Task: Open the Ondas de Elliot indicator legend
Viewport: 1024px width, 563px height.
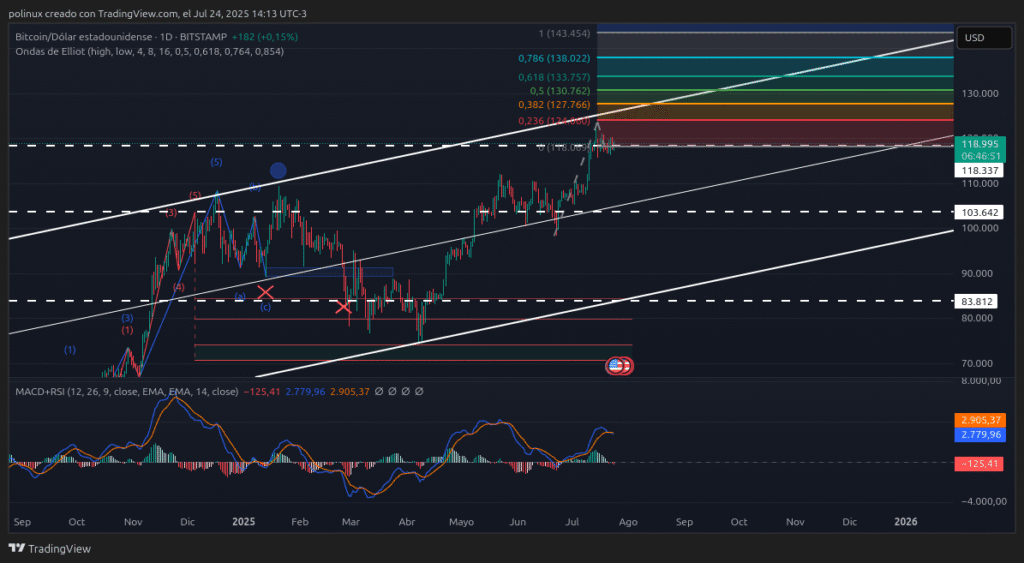Action: (x=149, y=51)
